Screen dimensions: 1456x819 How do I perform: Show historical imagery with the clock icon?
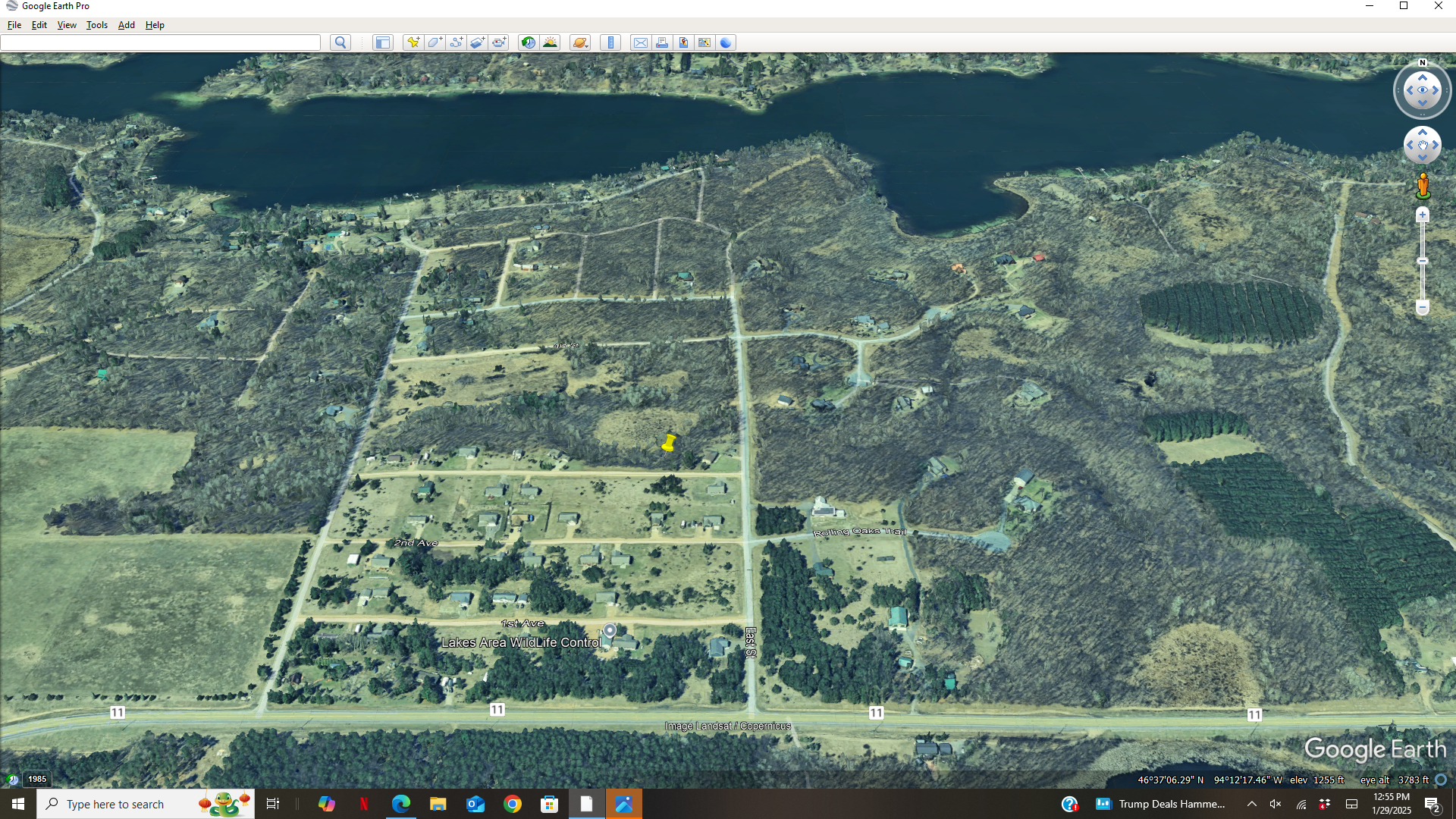point(528,42)
